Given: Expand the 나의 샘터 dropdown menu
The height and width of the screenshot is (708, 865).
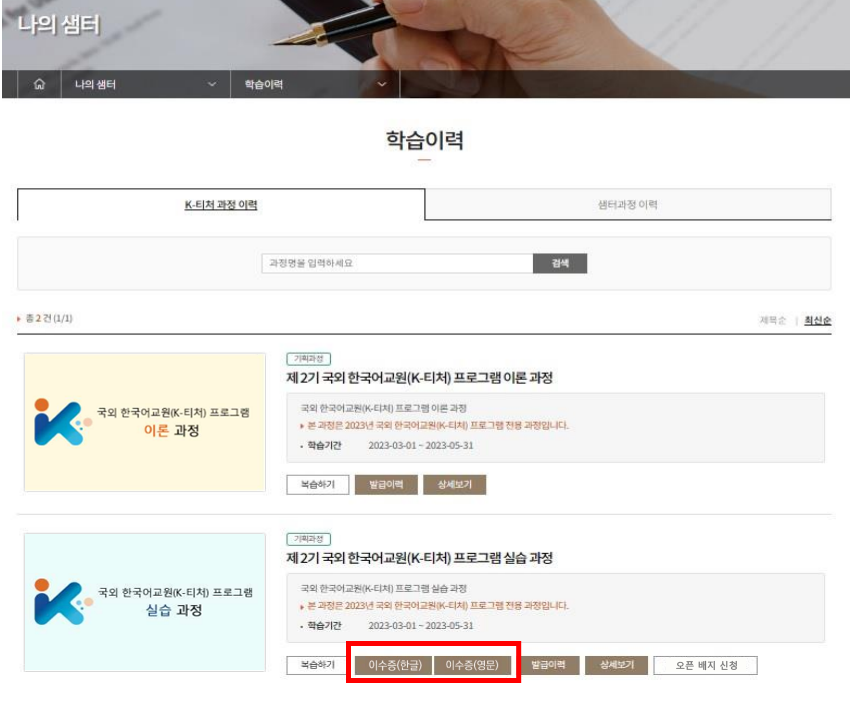Looking at the screenshot, I should coord(146,84).
